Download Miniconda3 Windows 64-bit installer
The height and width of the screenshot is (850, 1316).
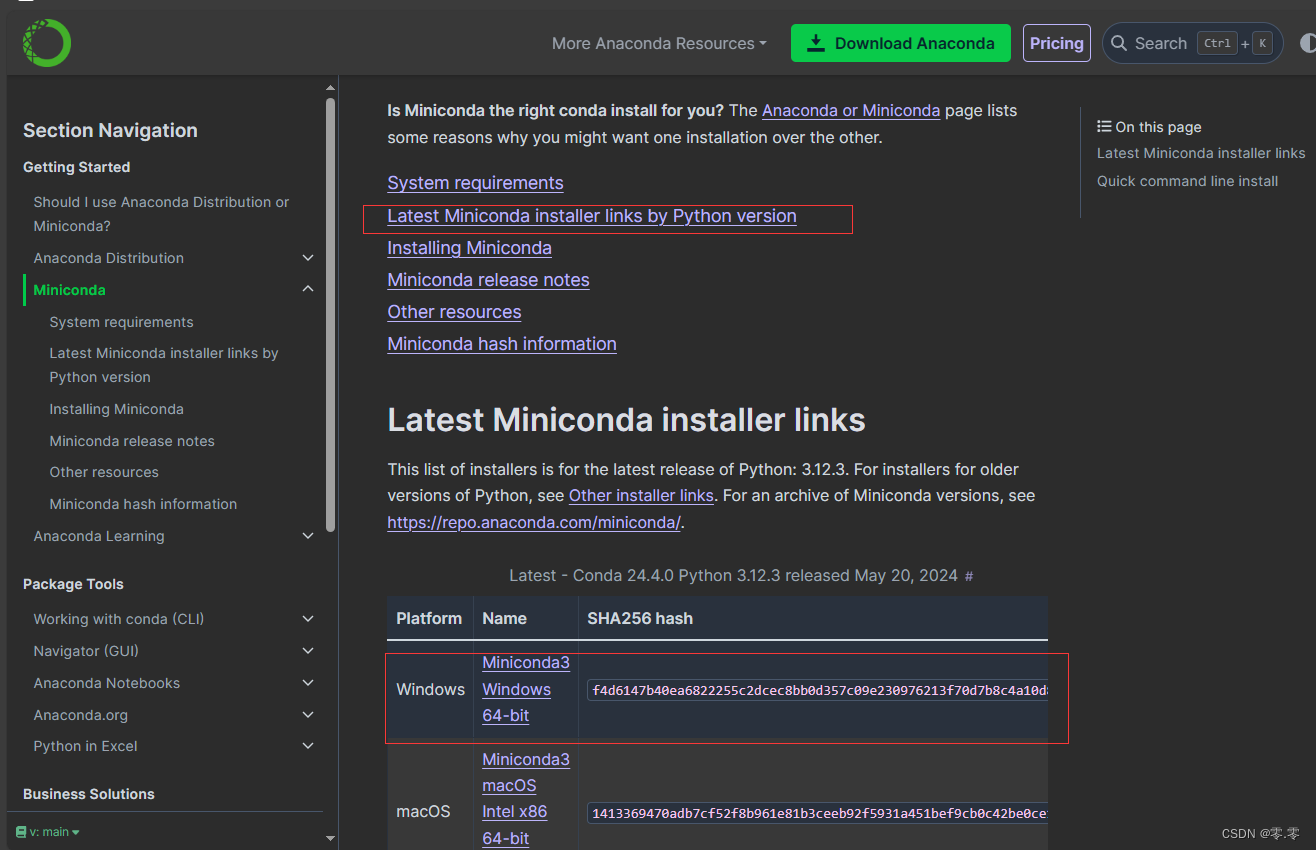(526, 689)
